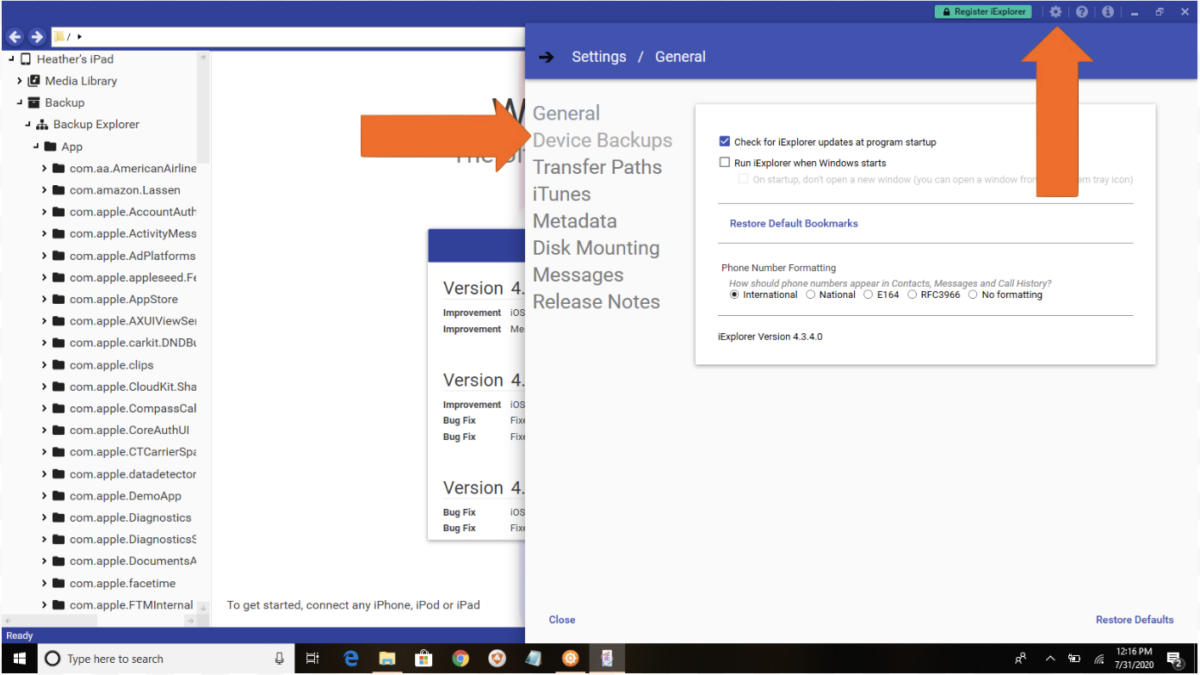Image resolution: width=1200 pixels, height=675 pixels.
Task: Collapse the Backup Explorer tree node
Action: pyautogui.click(x=27, y=125)
